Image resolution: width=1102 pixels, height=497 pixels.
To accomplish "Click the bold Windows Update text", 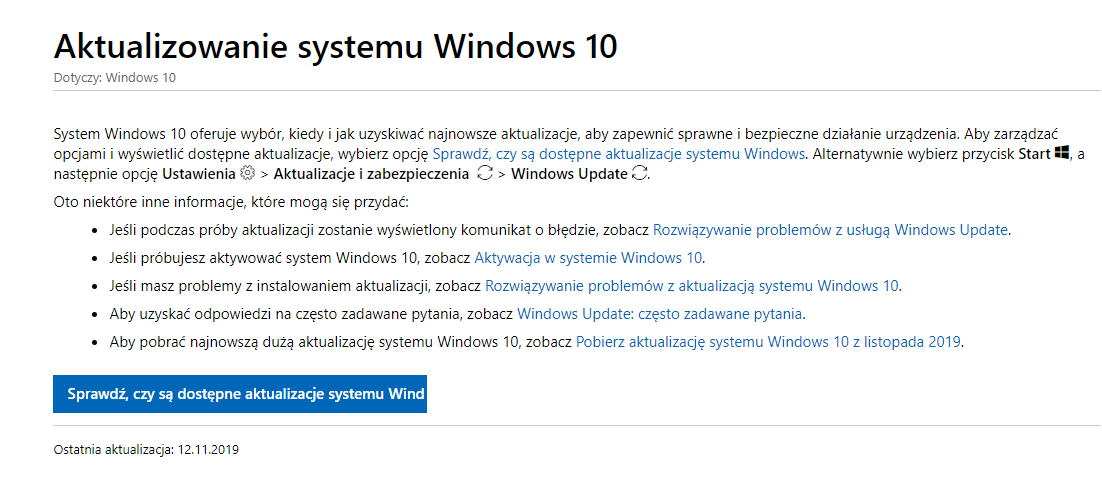I will click(569, 174).
